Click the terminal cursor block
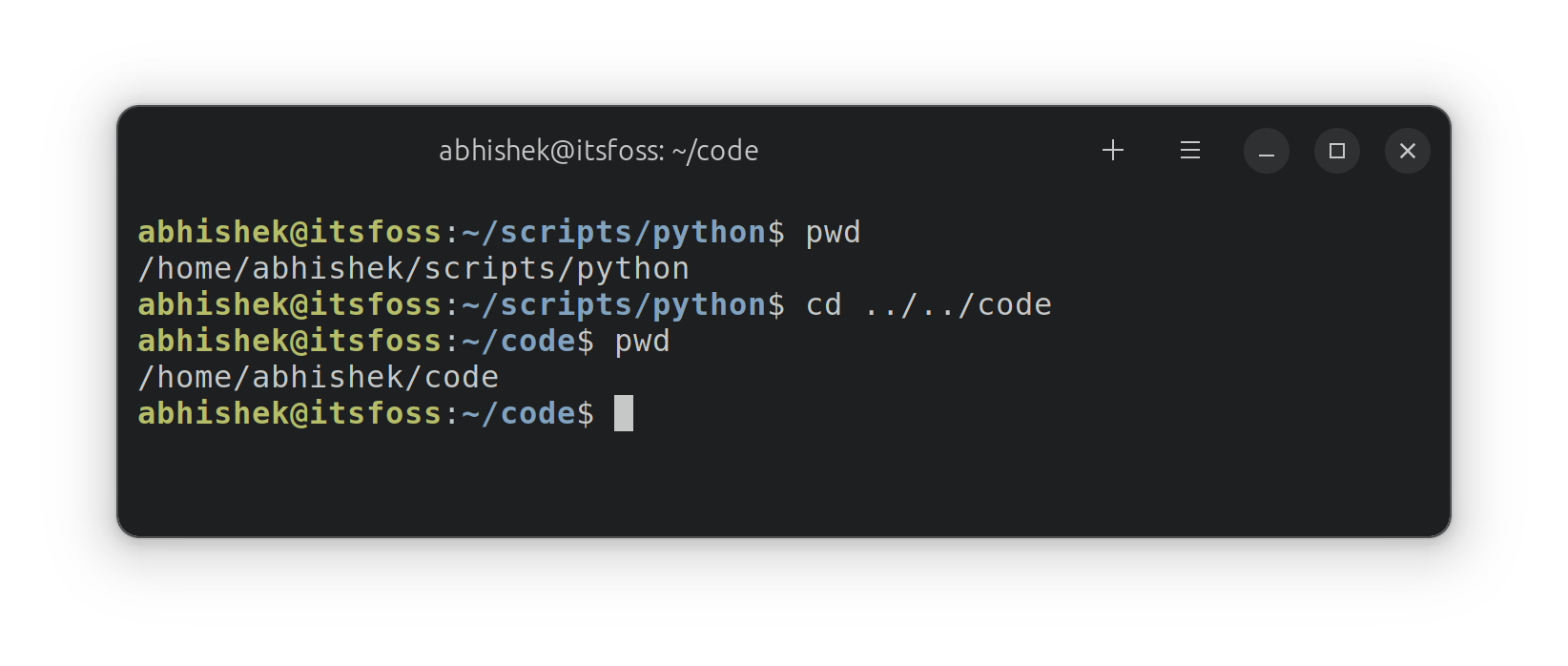Image resolution: width=1568 pixels, height=666 pixels. [x=625, y=413]
